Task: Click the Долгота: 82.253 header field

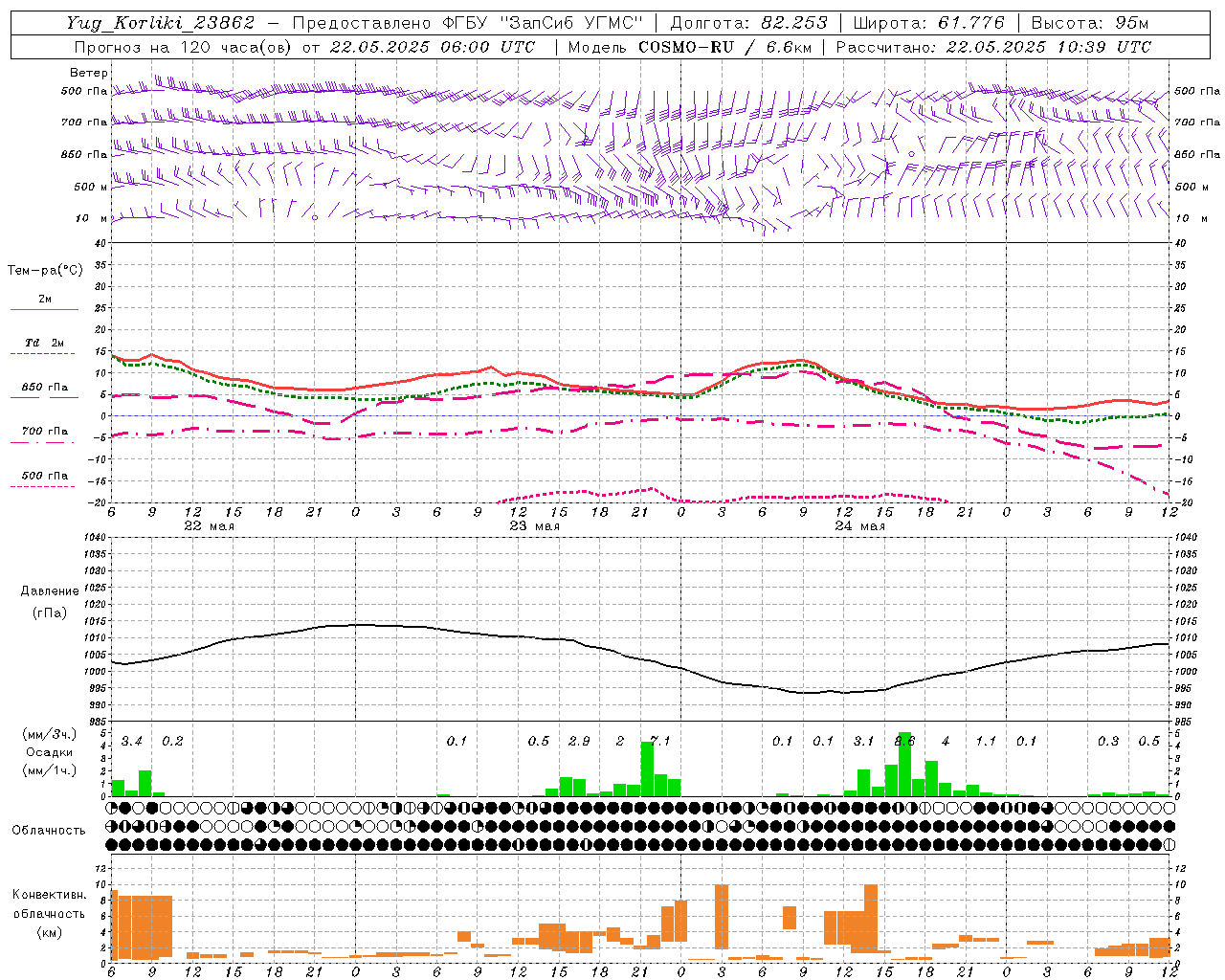Action: 748,23
